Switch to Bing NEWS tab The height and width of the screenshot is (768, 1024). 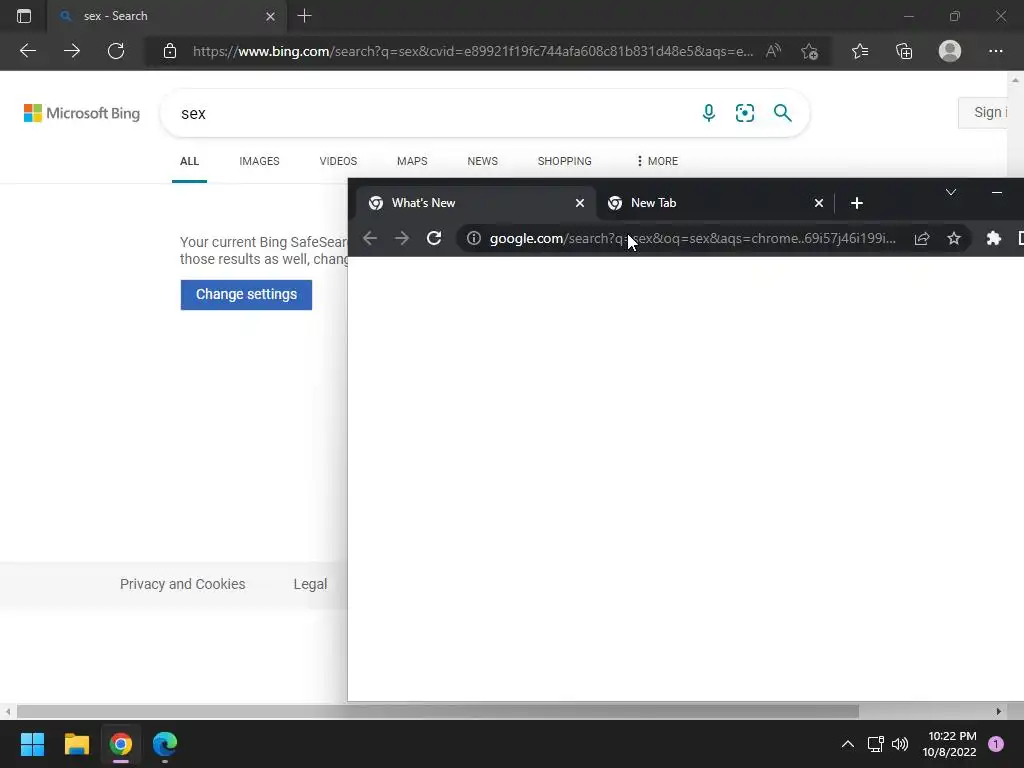click(483, 161)
